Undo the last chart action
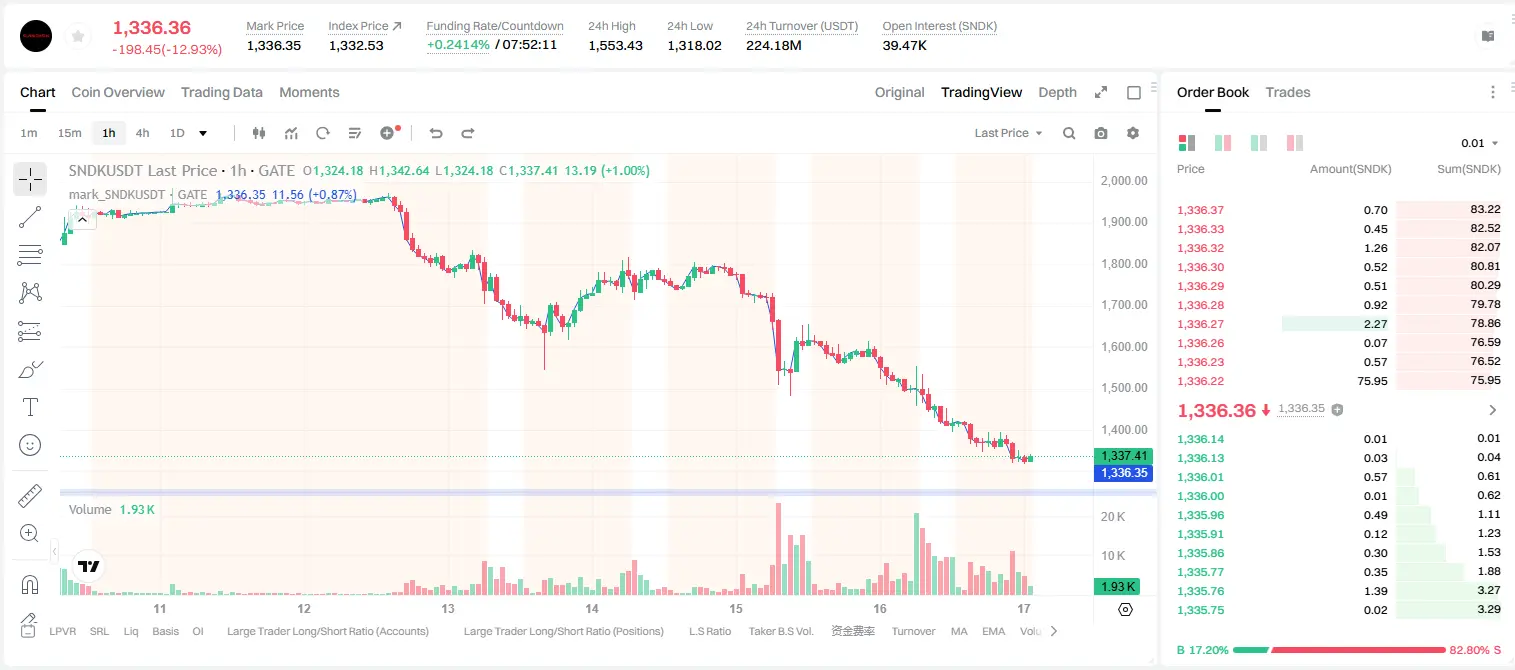This screenshot has height=670, width=1515. pos(435,133)
